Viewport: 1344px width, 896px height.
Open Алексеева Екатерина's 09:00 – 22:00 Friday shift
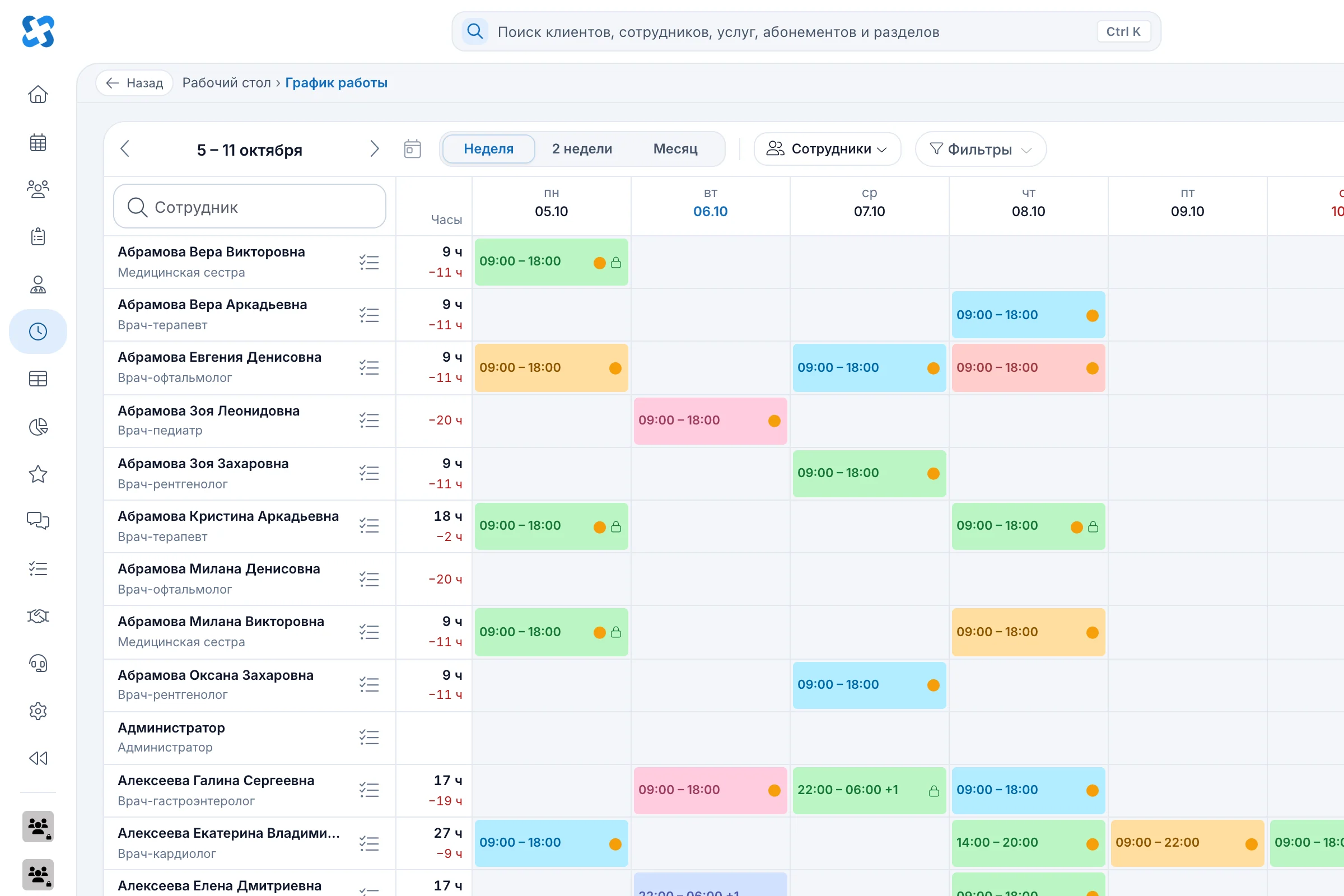pyautogui.click(x=1187, y=843)
